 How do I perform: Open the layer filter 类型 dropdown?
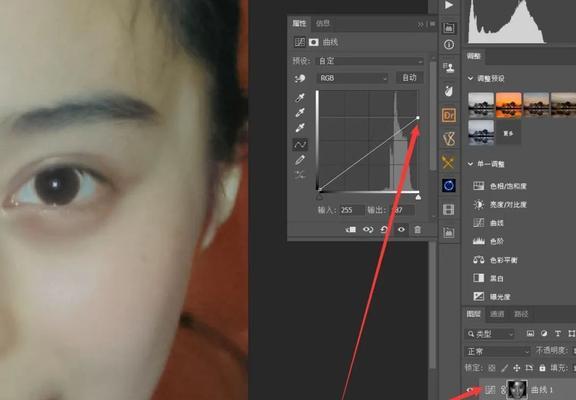pyautogui.click(x=490, y=334)
